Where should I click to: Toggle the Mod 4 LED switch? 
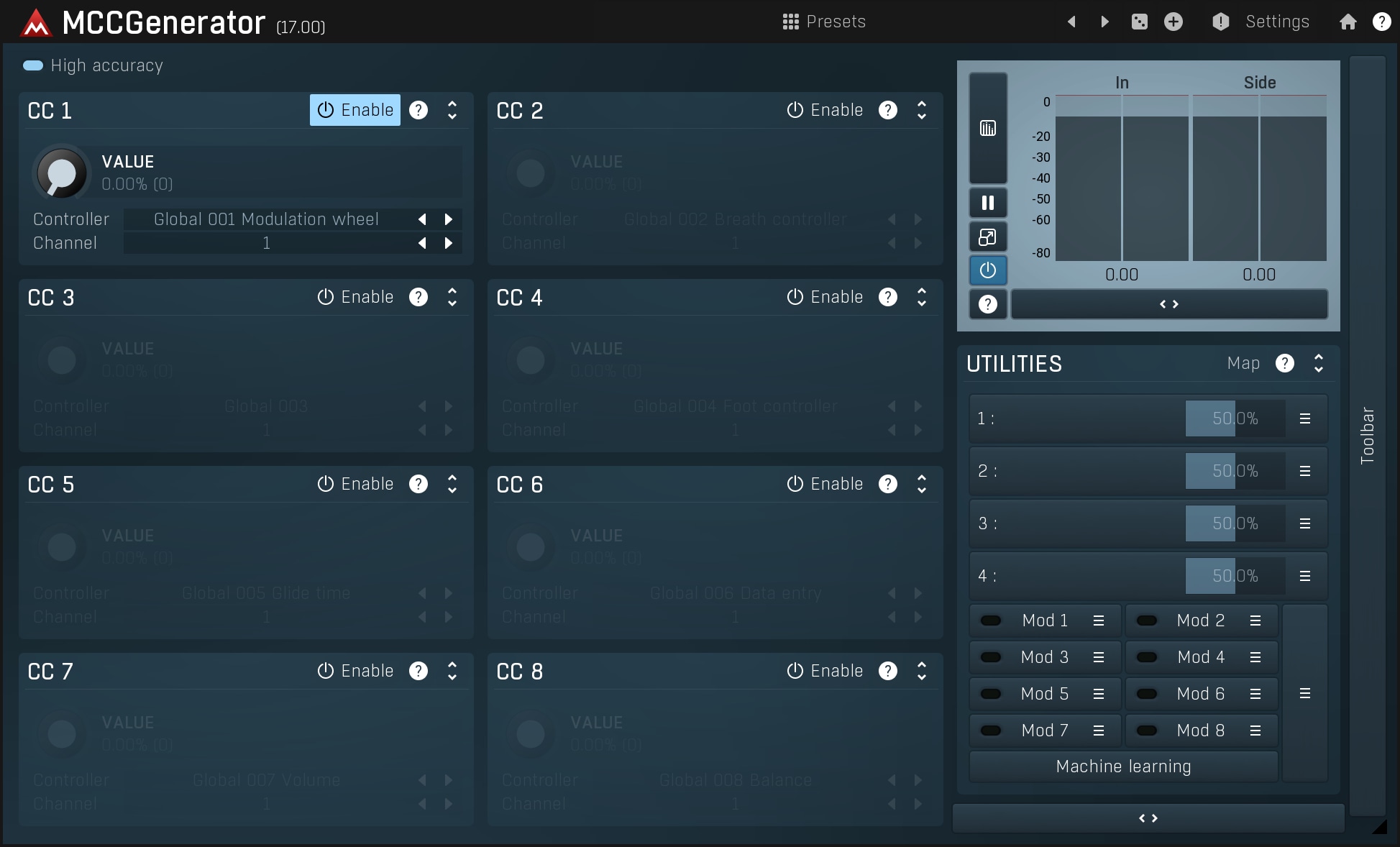[1147, 657]
